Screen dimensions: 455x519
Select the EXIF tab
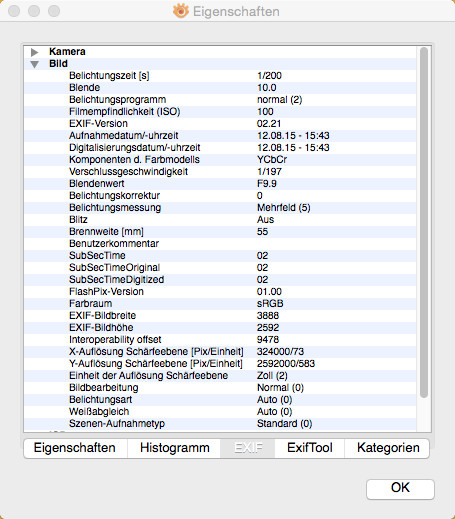(x=248, y=448)
